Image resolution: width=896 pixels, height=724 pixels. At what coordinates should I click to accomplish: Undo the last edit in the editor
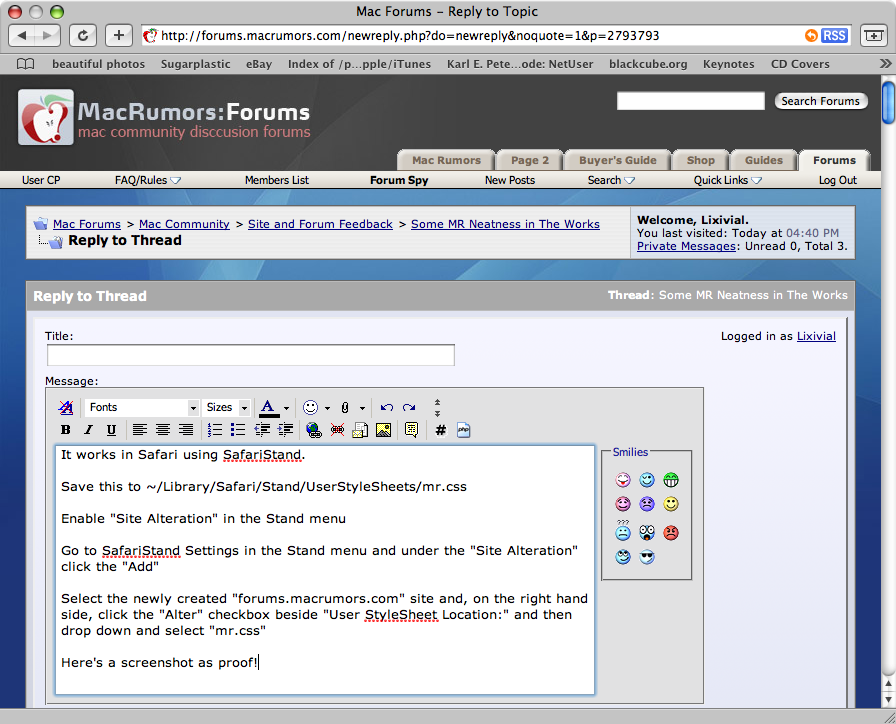pyautogui.click(x=387, y=407)
